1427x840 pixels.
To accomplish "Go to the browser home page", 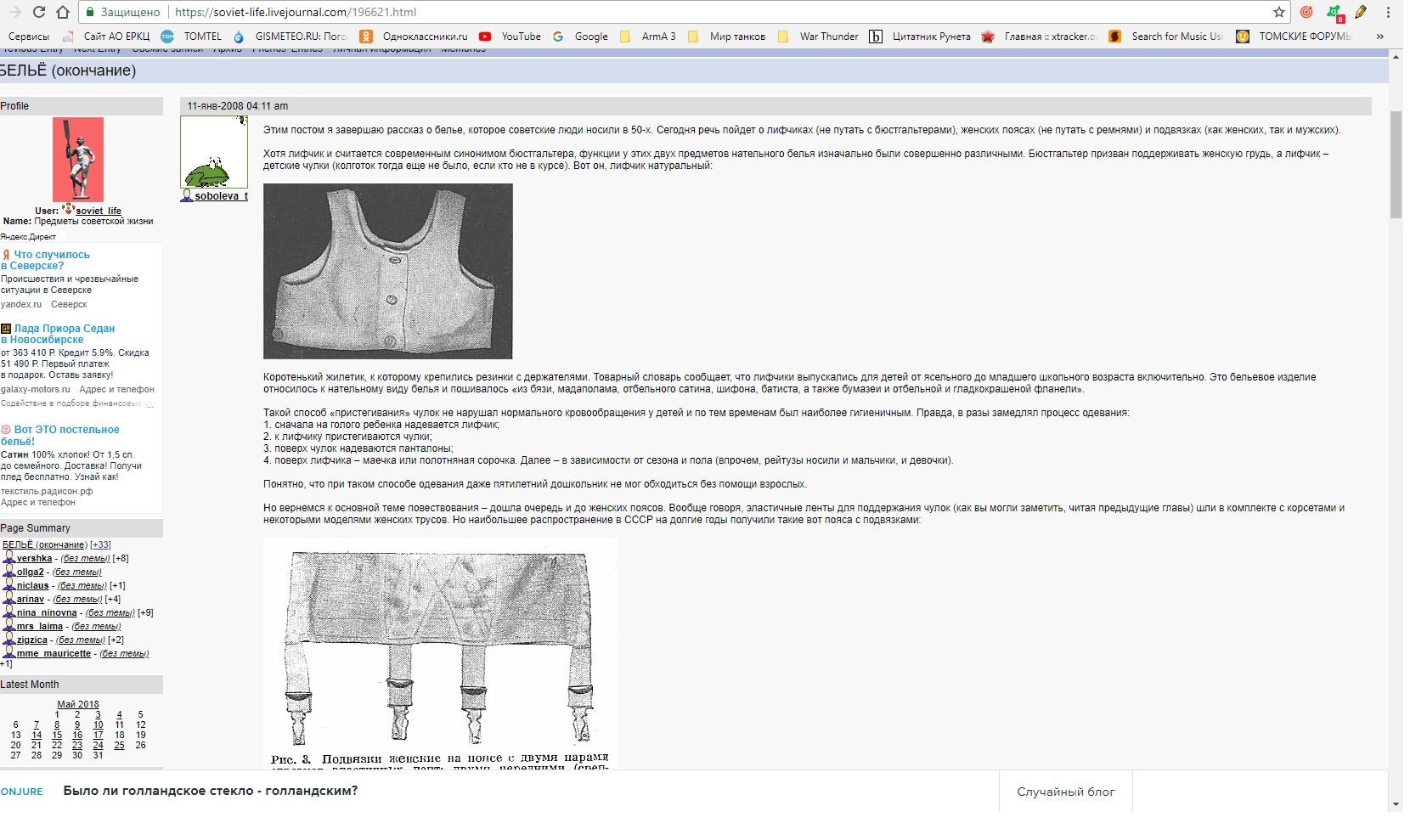I will 63,12.
